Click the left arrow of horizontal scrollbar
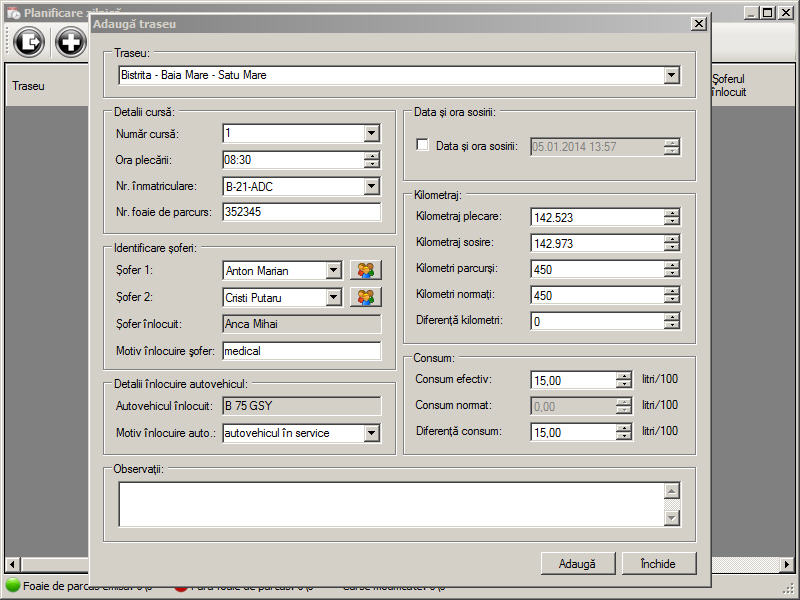Screen dimensions: 800x600 point(12,565)
